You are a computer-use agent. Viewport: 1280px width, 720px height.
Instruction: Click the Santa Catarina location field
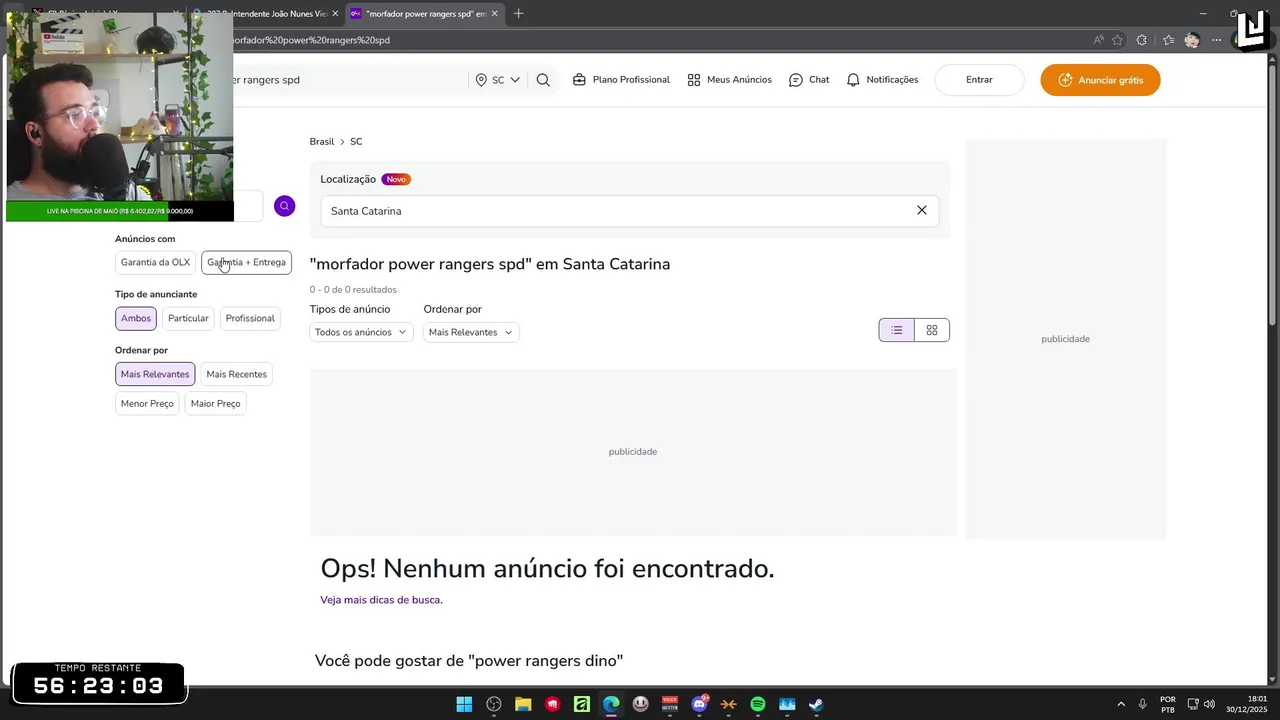point(629,211)
